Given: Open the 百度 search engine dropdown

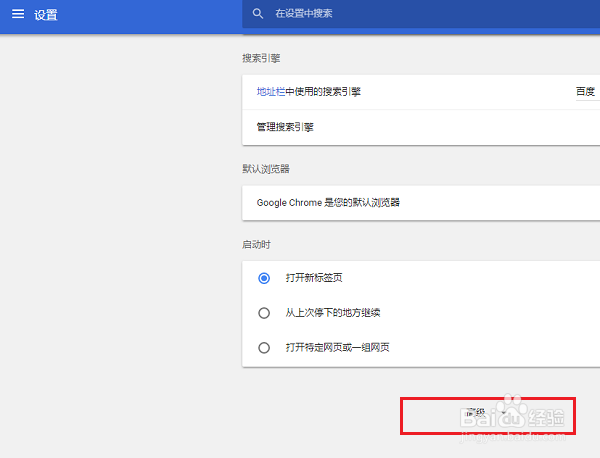Looking at the screenshot, I should (x=587, y=92).
